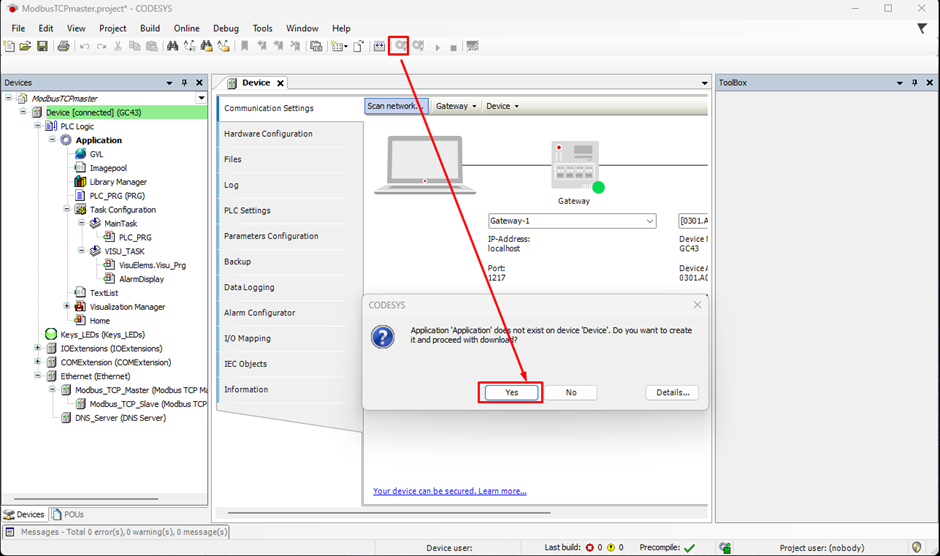Open the 'Your device can be secured' link
Screen dimensions: 940x556
450,491
